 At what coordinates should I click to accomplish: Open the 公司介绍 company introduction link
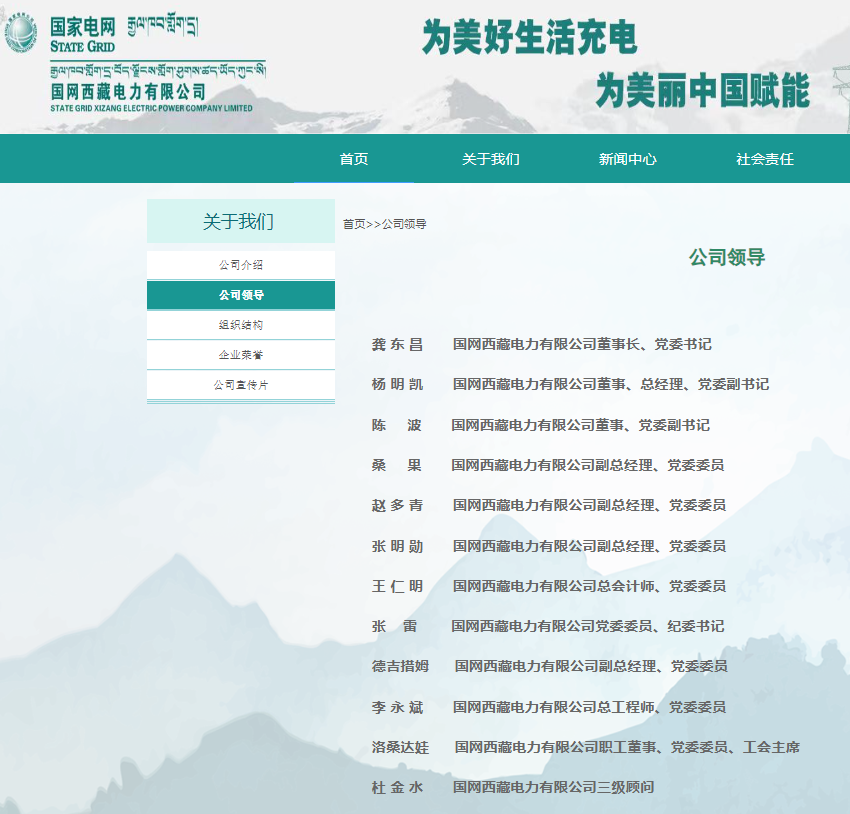(240, 263)
